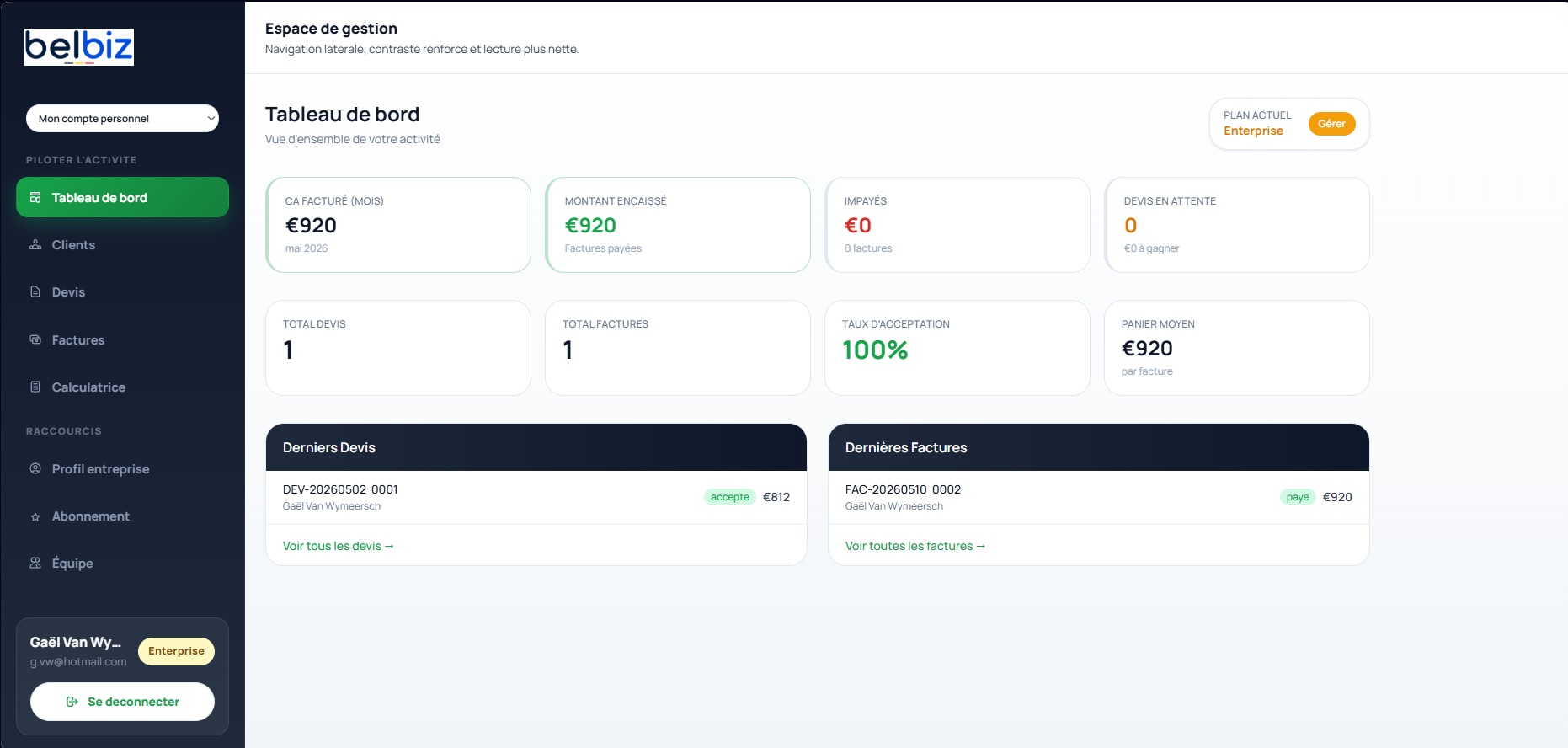Navigate to Factures in sidebar
The height and width of the screenshot is (748, 1568).
pos(122,340)
